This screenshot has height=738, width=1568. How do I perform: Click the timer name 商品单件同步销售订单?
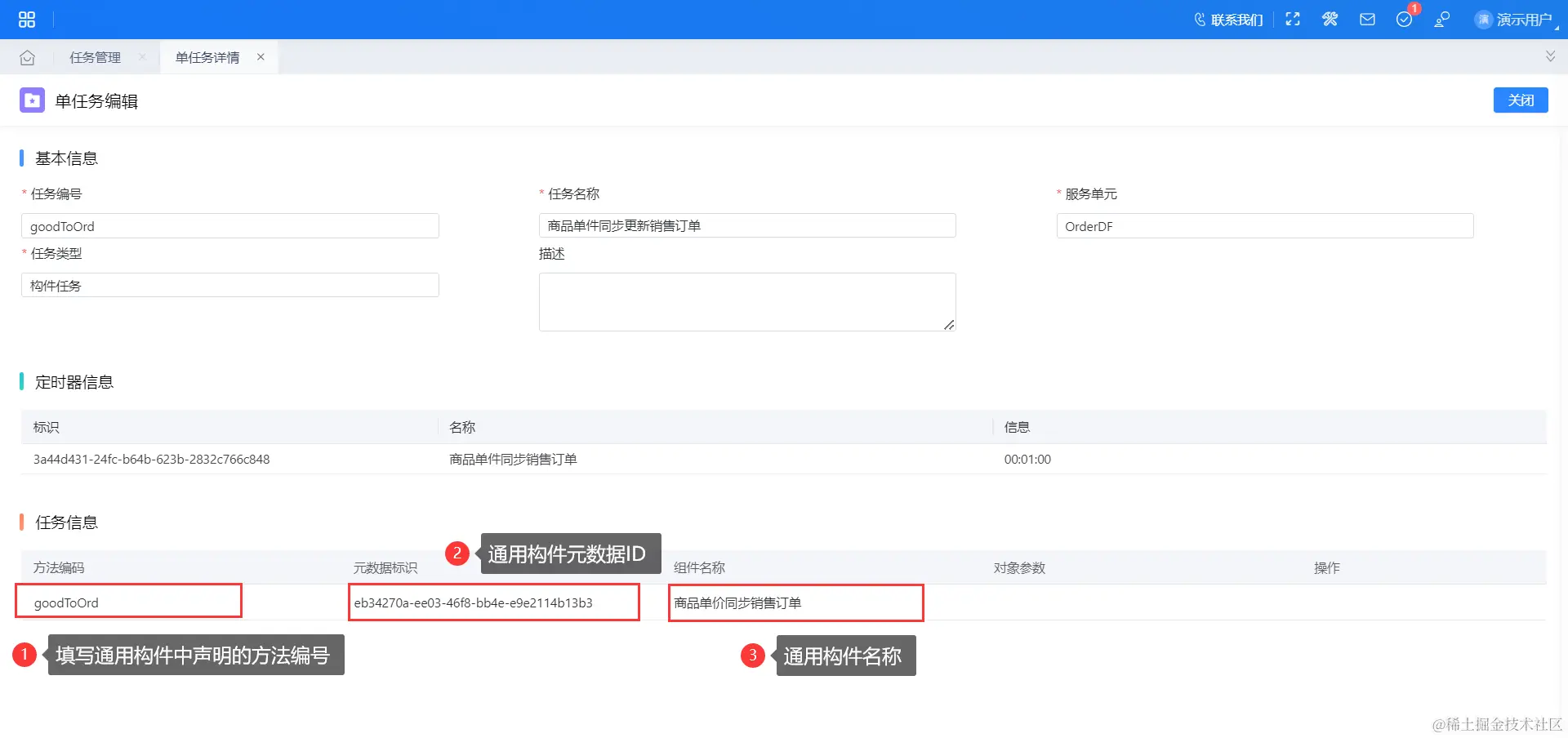(x=513, y=460)
